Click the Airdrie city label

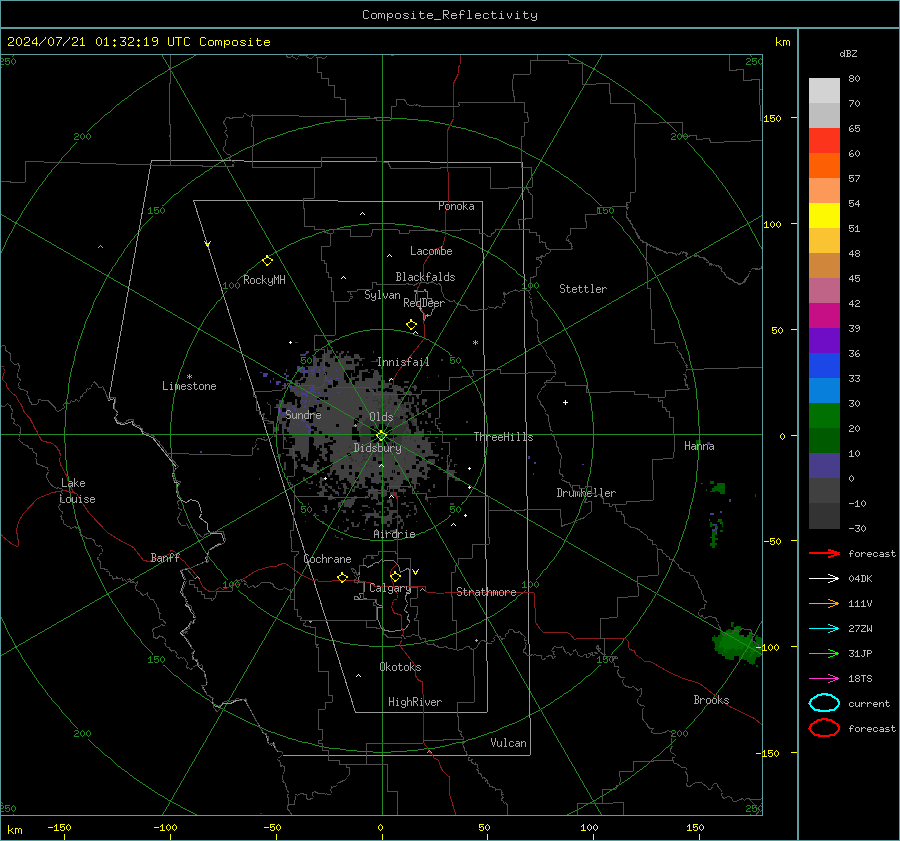tap(394, 534)
